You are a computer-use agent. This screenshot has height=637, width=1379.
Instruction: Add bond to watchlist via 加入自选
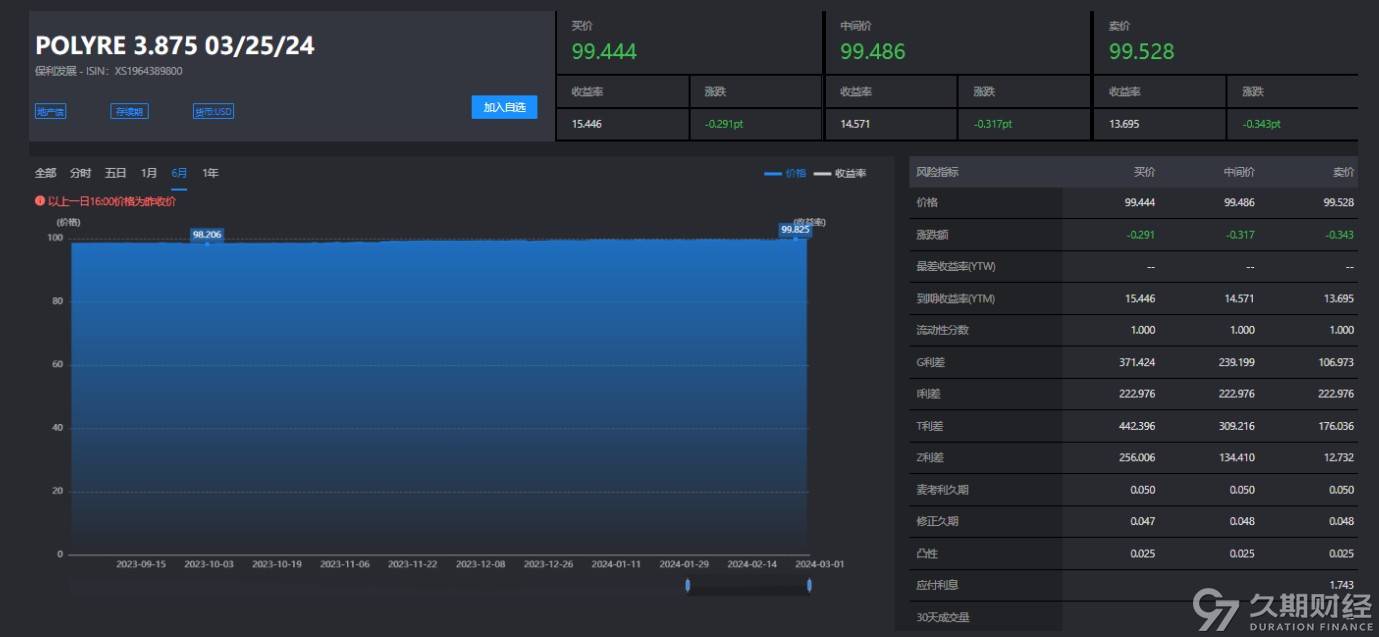(x=504, y=107)
